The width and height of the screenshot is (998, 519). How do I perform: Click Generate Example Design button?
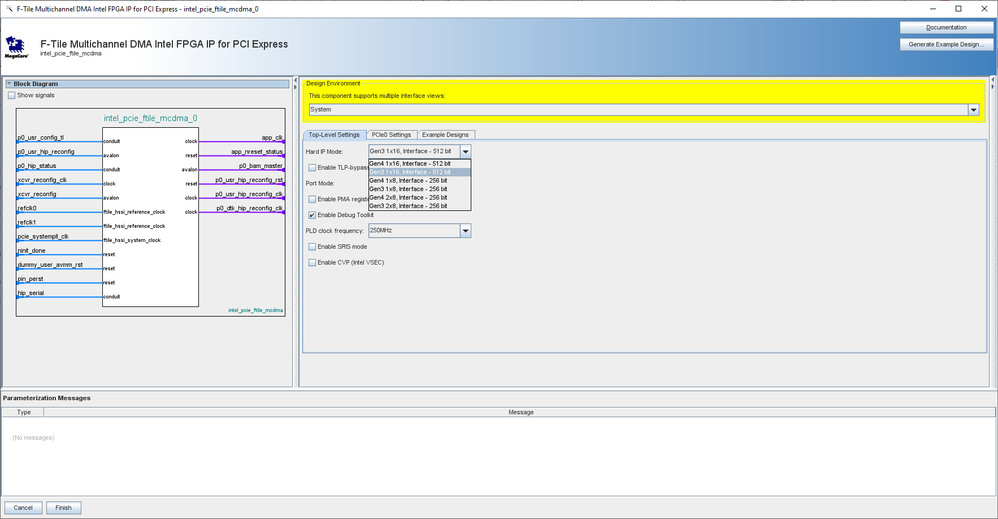[x=946, y=44]
